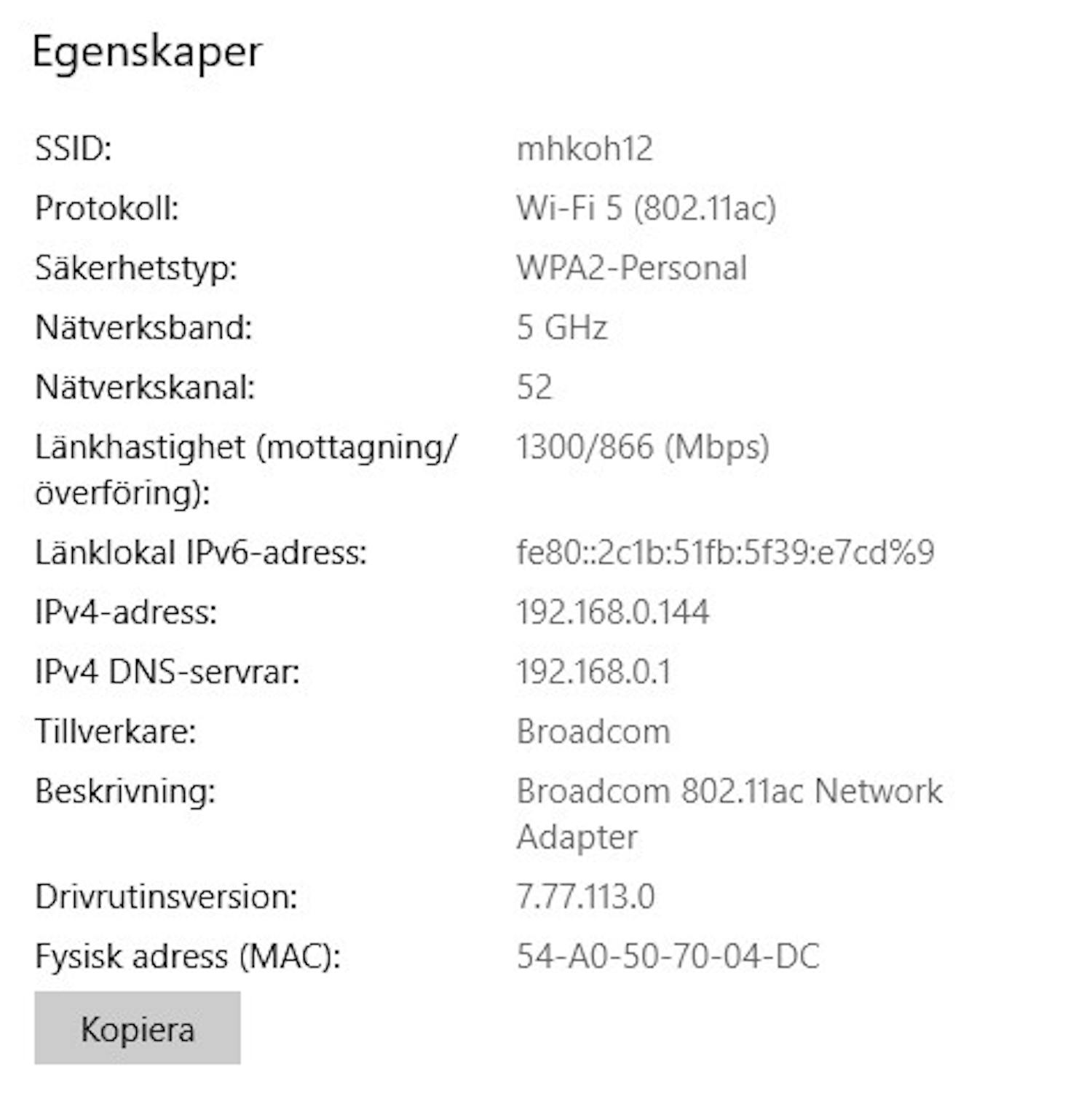Click the driver version 7.77.113.0

(x=585, y=896)
